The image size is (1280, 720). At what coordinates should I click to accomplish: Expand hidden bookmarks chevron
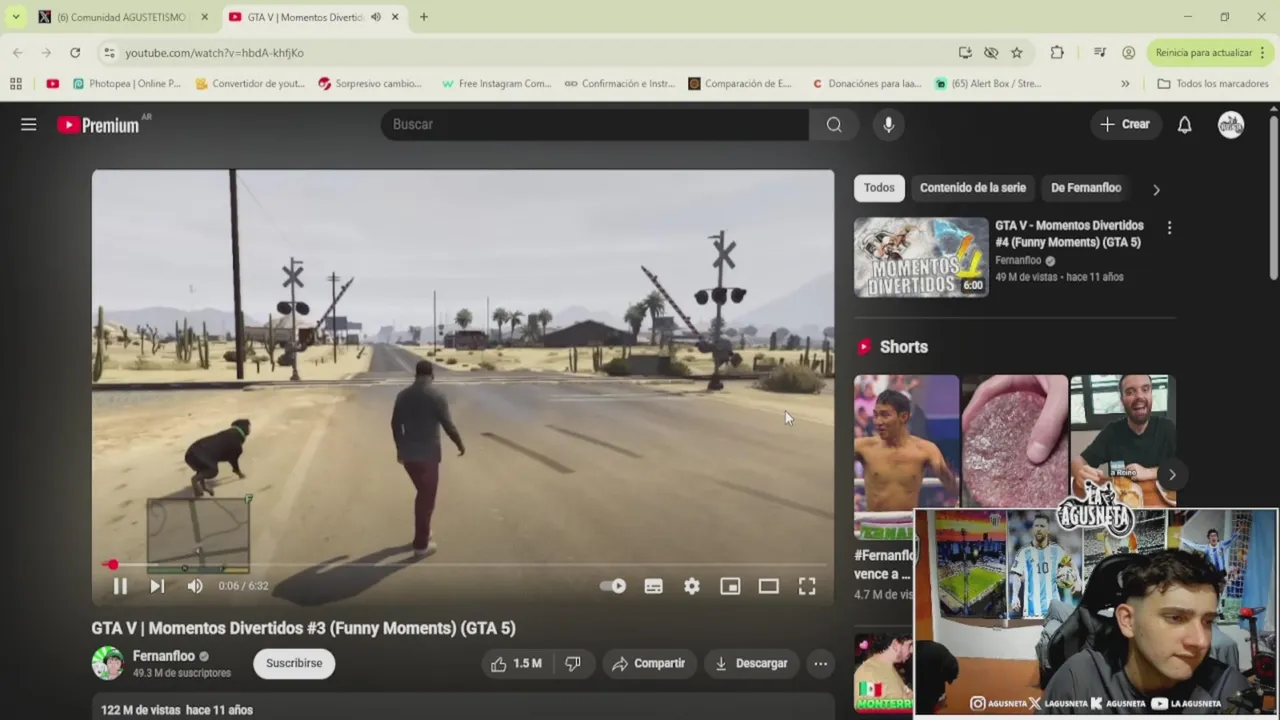coord(1125,84)
